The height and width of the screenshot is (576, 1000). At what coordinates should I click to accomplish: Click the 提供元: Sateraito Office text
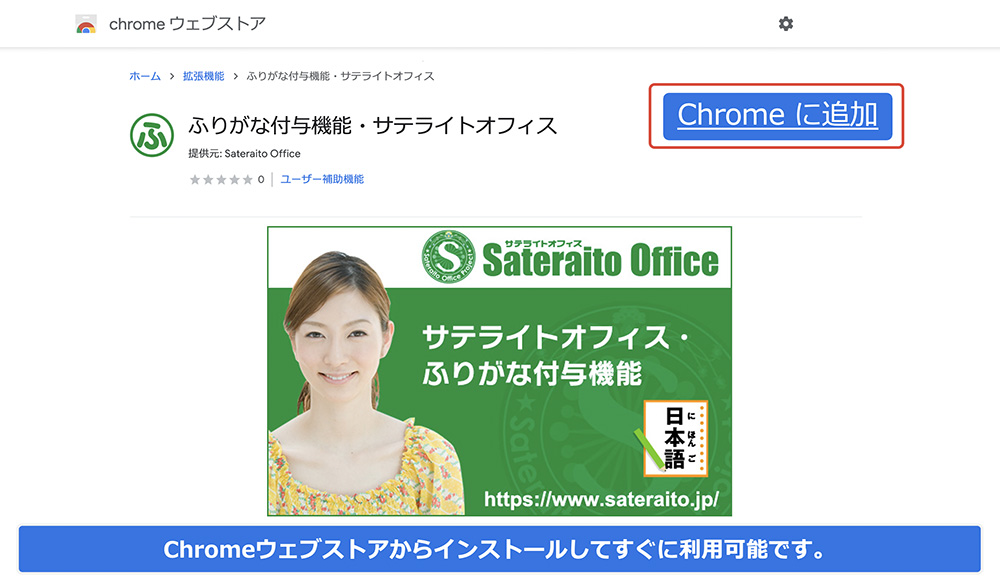coord(244,154)
